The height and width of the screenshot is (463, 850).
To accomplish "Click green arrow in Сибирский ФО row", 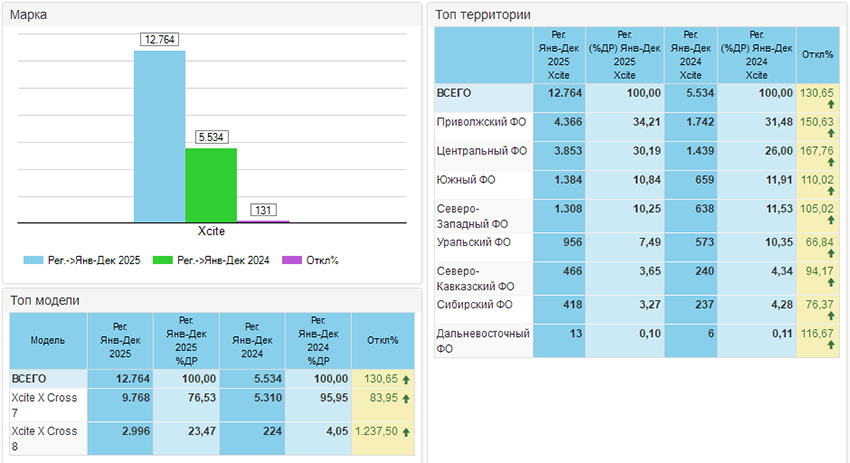I will click(831, 317).
